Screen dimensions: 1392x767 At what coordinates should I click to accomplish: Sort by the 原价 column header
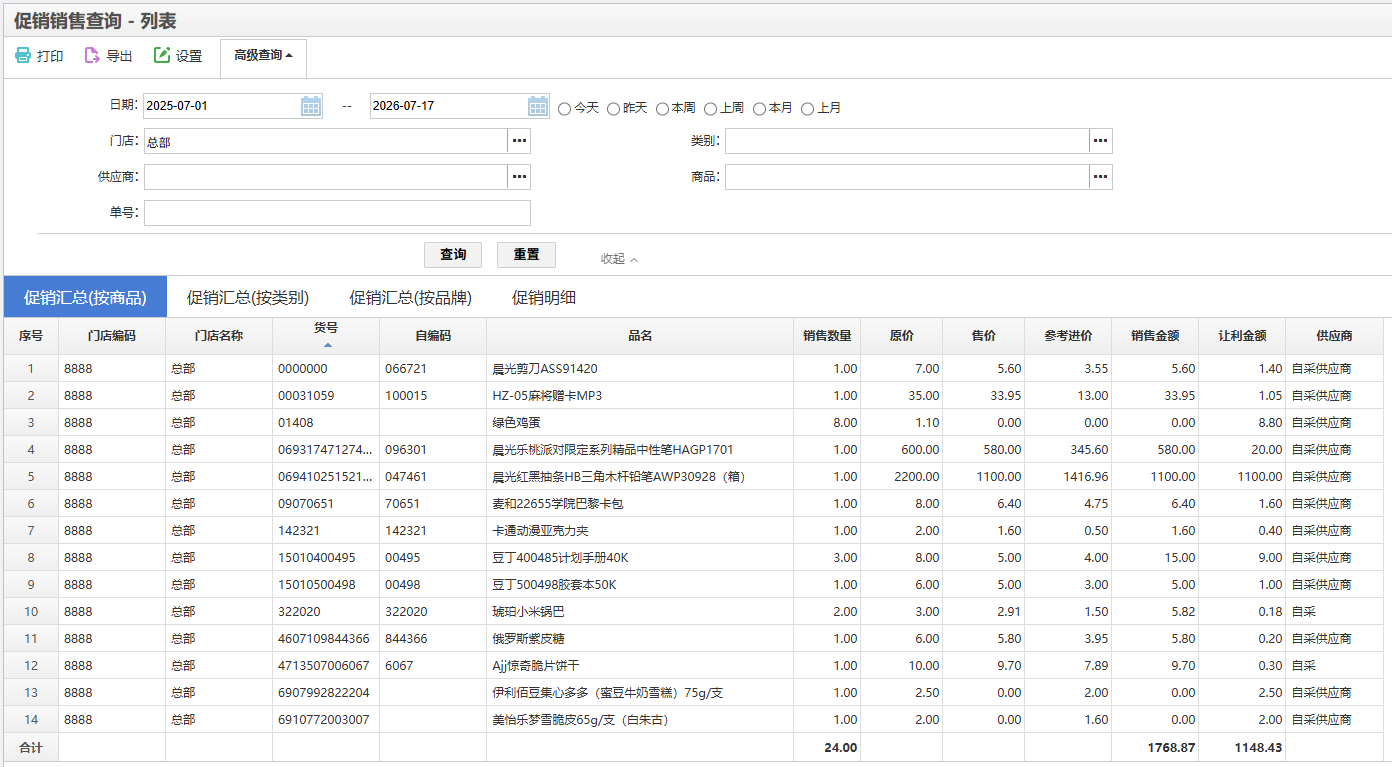pyautogui.click(x=901, y=336)
